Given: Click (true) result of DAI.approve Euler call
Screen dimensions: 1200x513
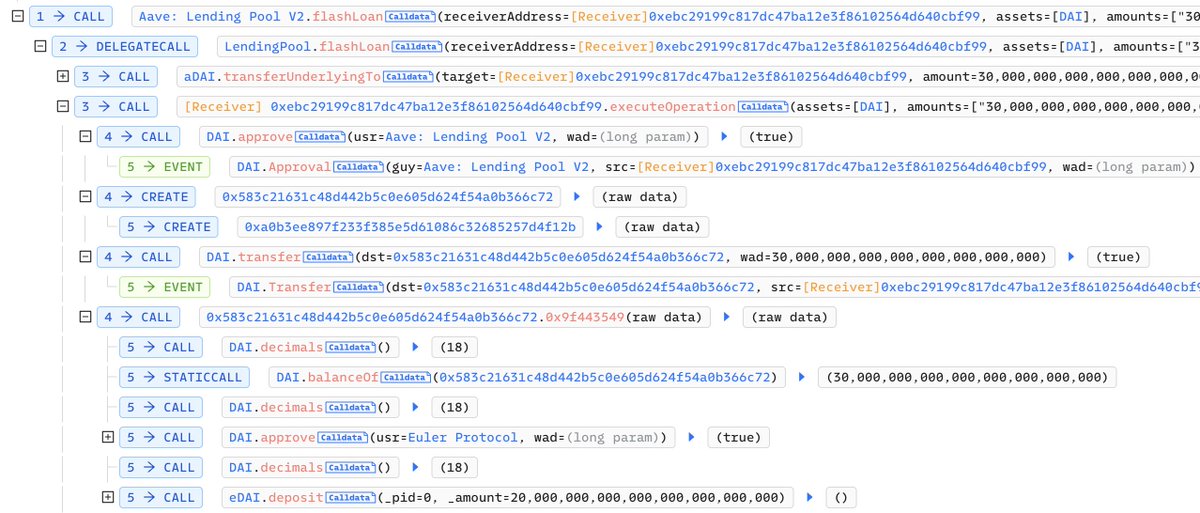Looking at the screenshot, I should tap(738, 437).
